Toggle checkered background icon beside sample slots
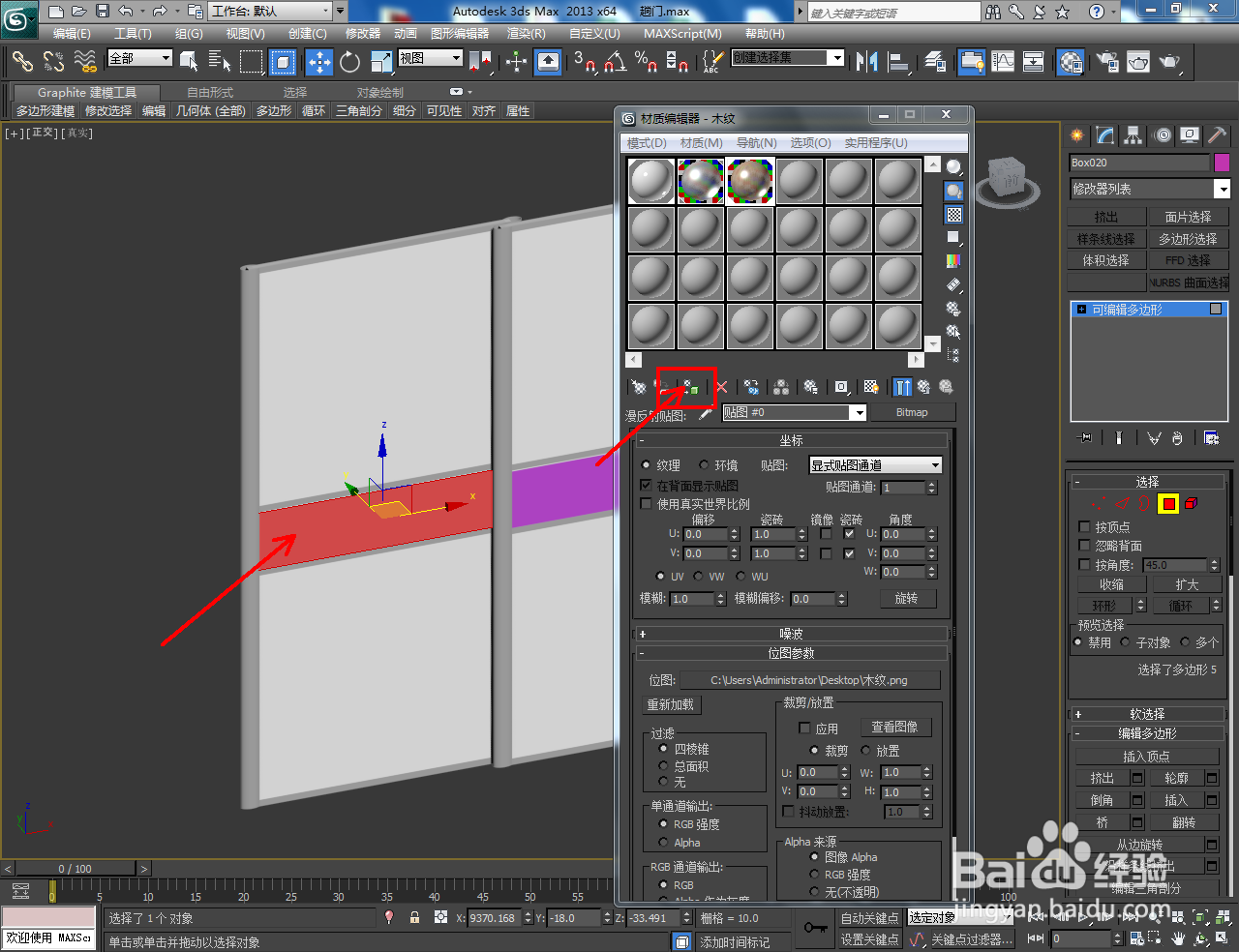 tap(954, 215)
